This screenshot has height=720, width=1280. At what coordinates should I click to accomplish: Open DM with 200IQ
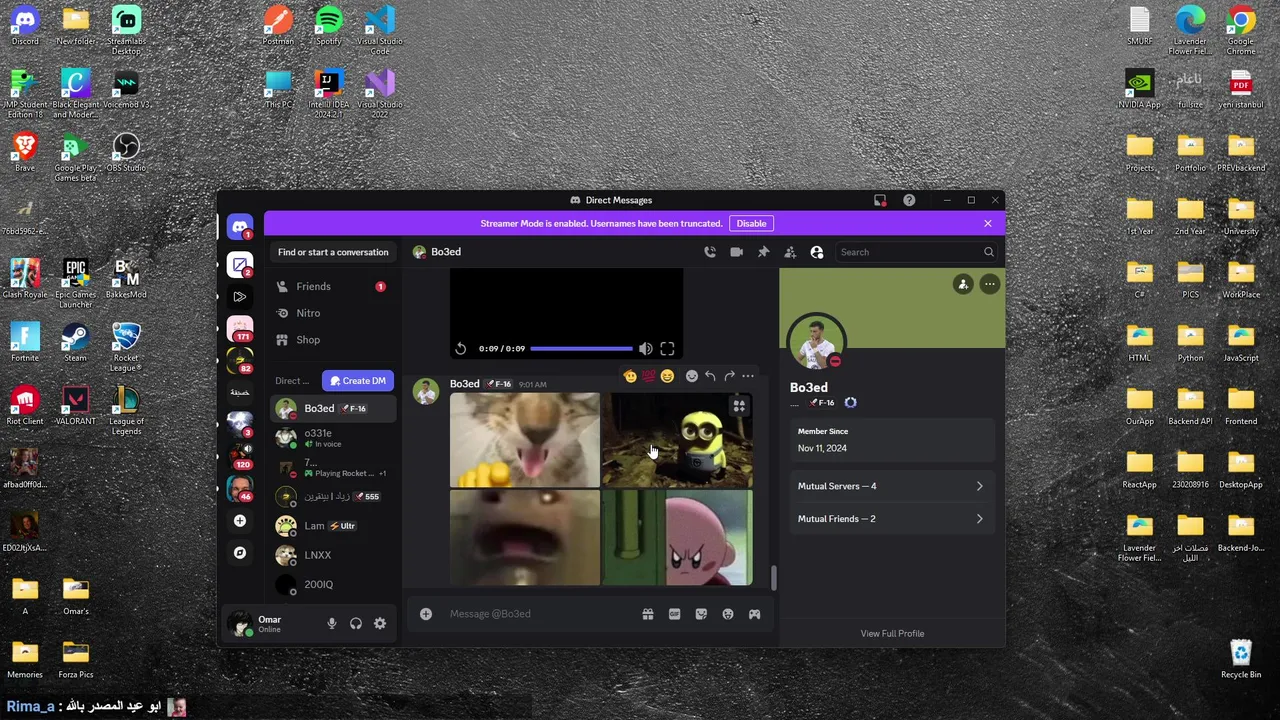[x=332, y=584]
